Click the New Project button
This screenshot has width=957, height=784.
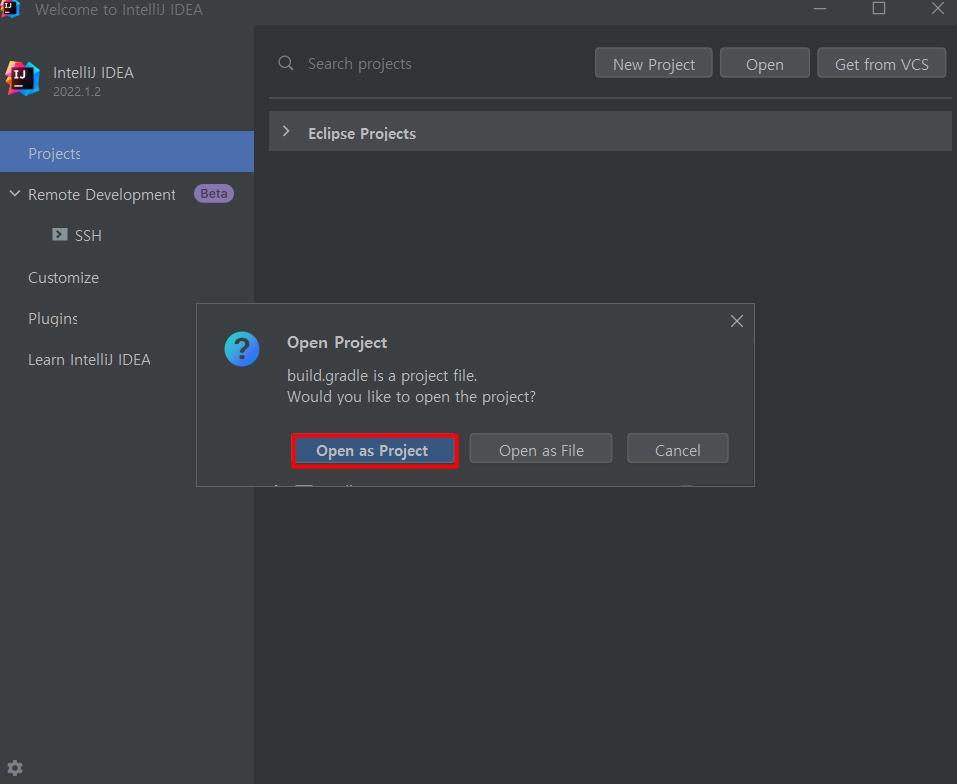pyautogui.click(x=654, y=63)
